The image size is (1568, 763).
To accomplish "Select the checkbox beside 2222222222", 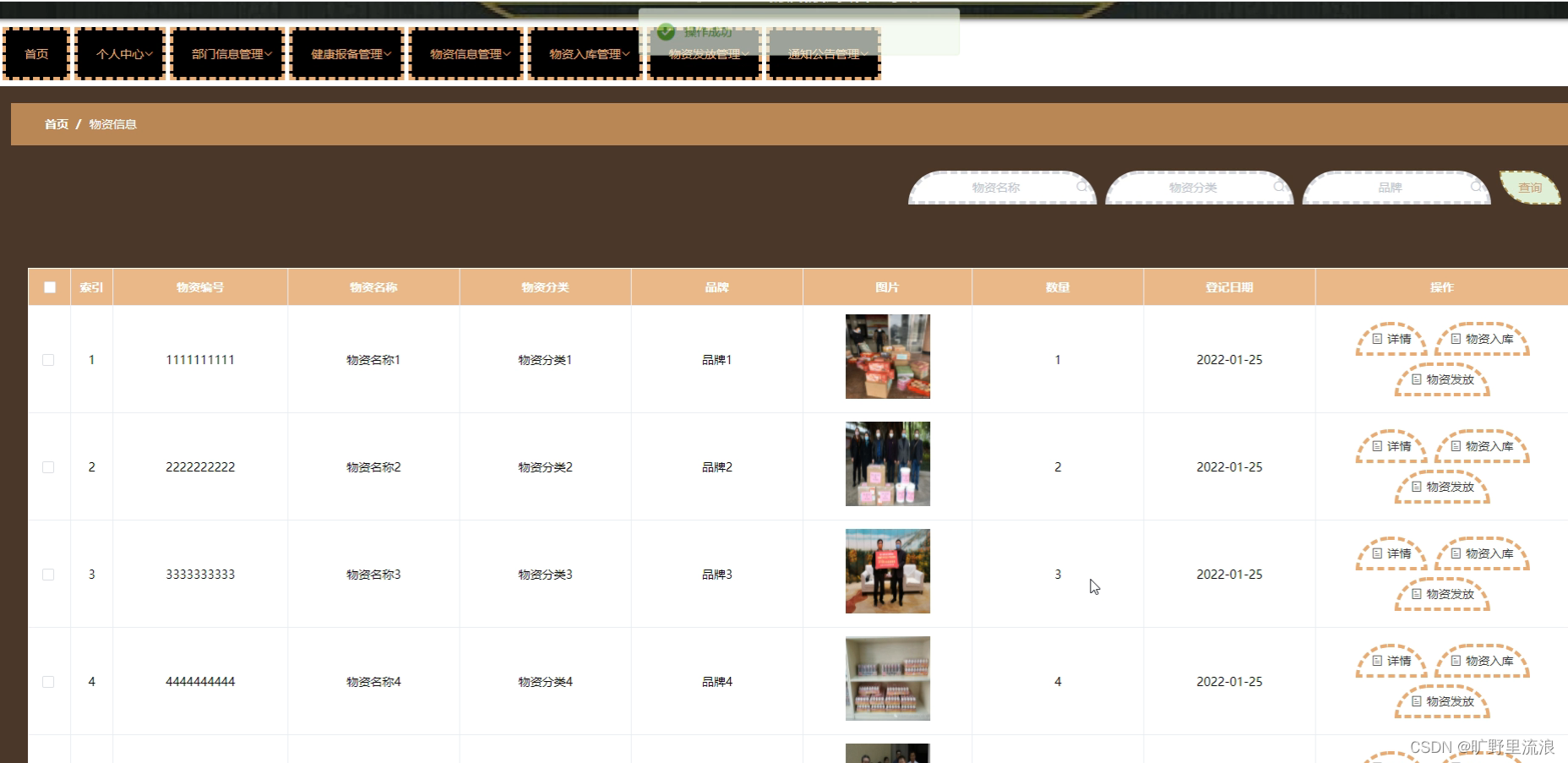I will (x=48, y=466).
